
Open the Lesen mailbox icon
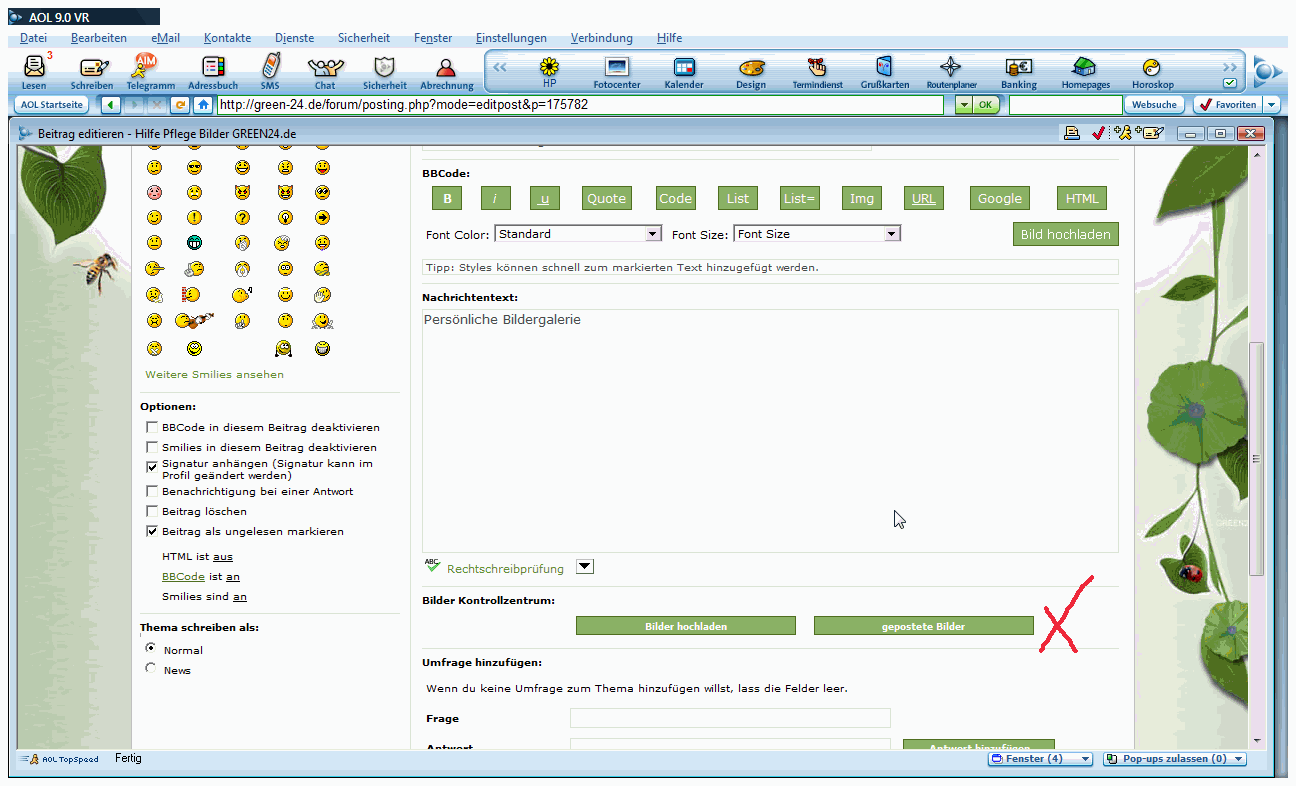(34, 68)
